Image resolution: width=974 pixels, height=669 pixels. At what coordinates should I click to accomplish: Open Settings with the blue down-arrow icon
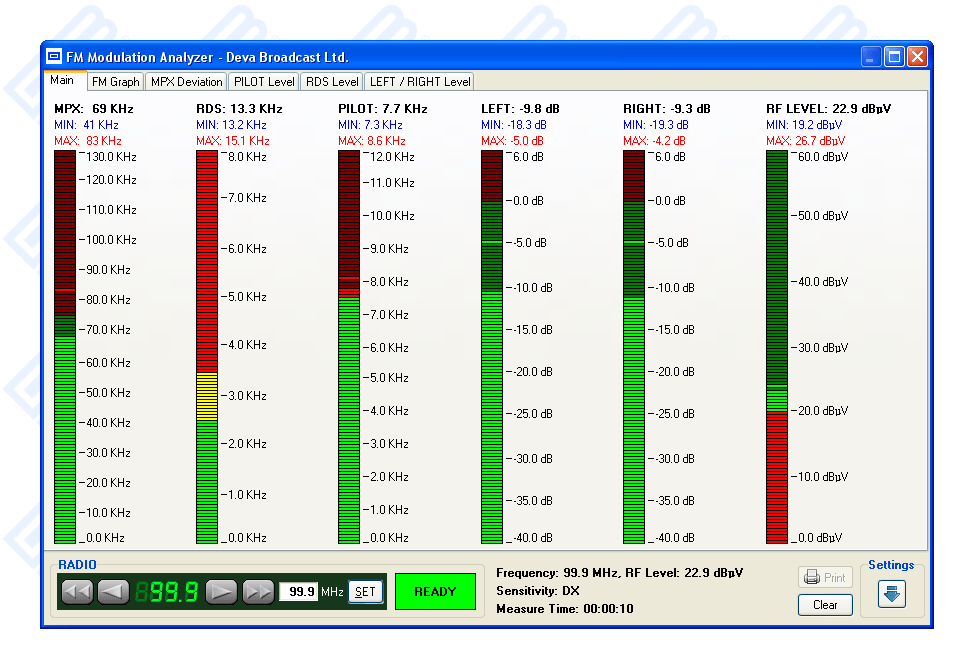(891, 593)
